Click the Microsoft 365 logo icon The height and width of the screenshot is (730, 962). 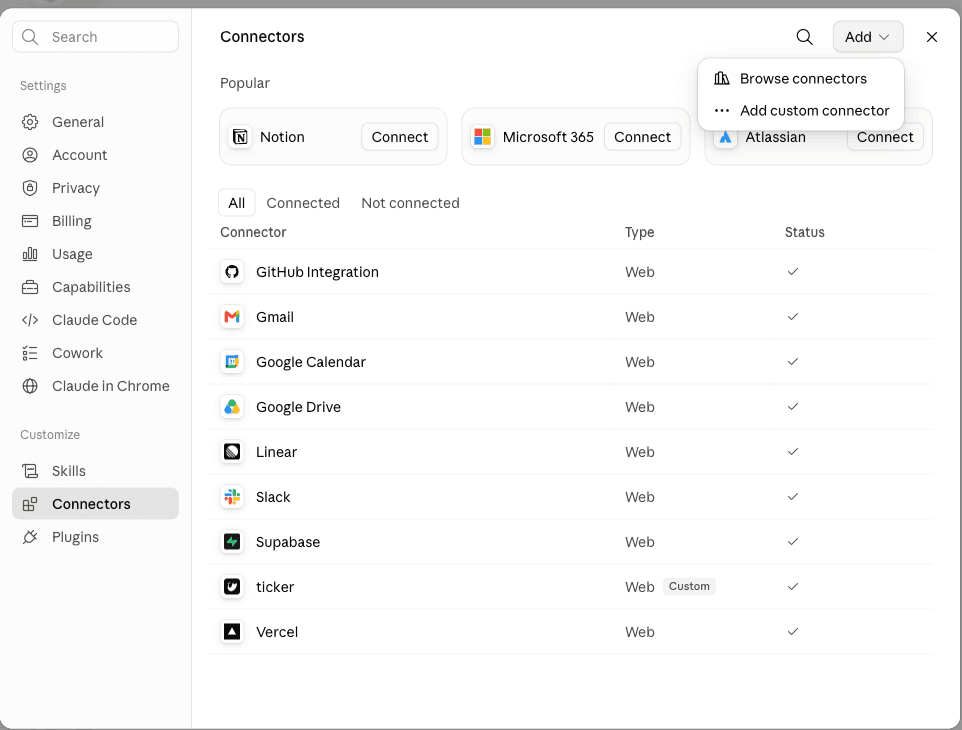[x=483, y=137]
